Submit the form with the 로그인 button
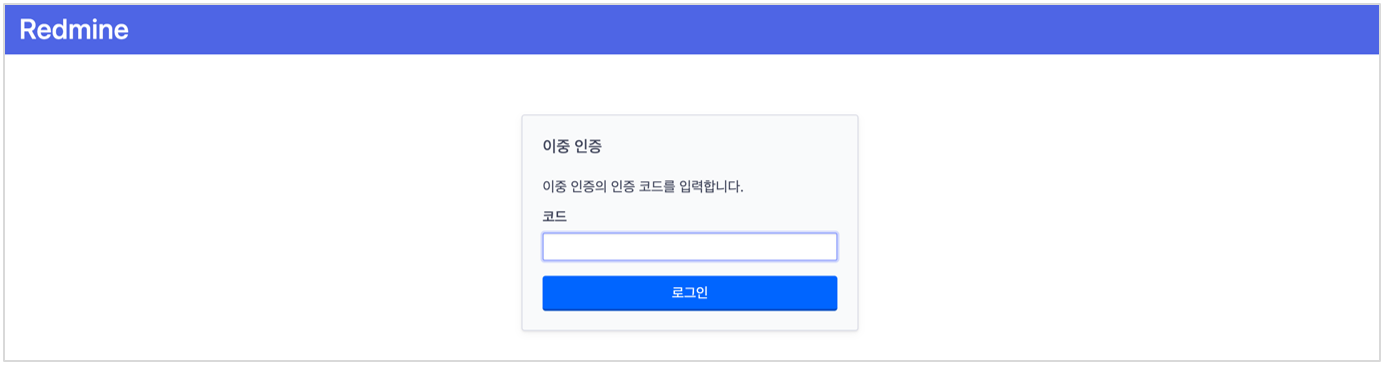 coord(690,293)
